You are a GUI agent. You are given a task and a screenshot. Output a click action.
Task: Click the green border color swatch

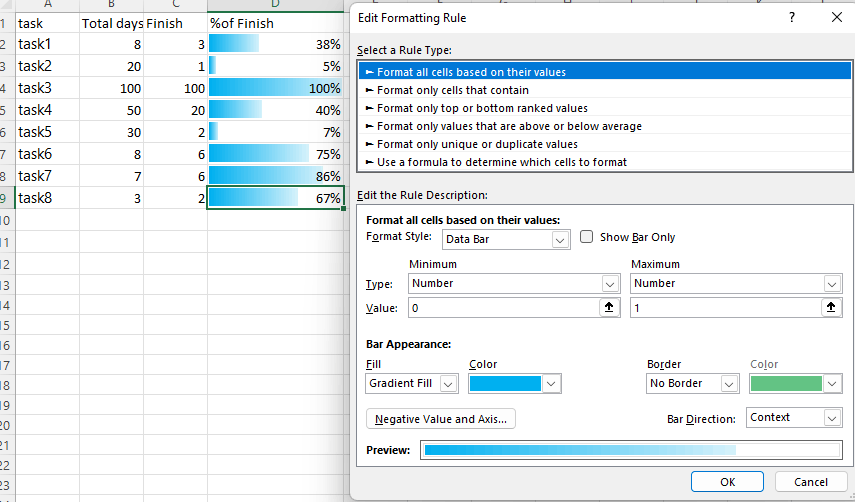(x=786, y=384)
